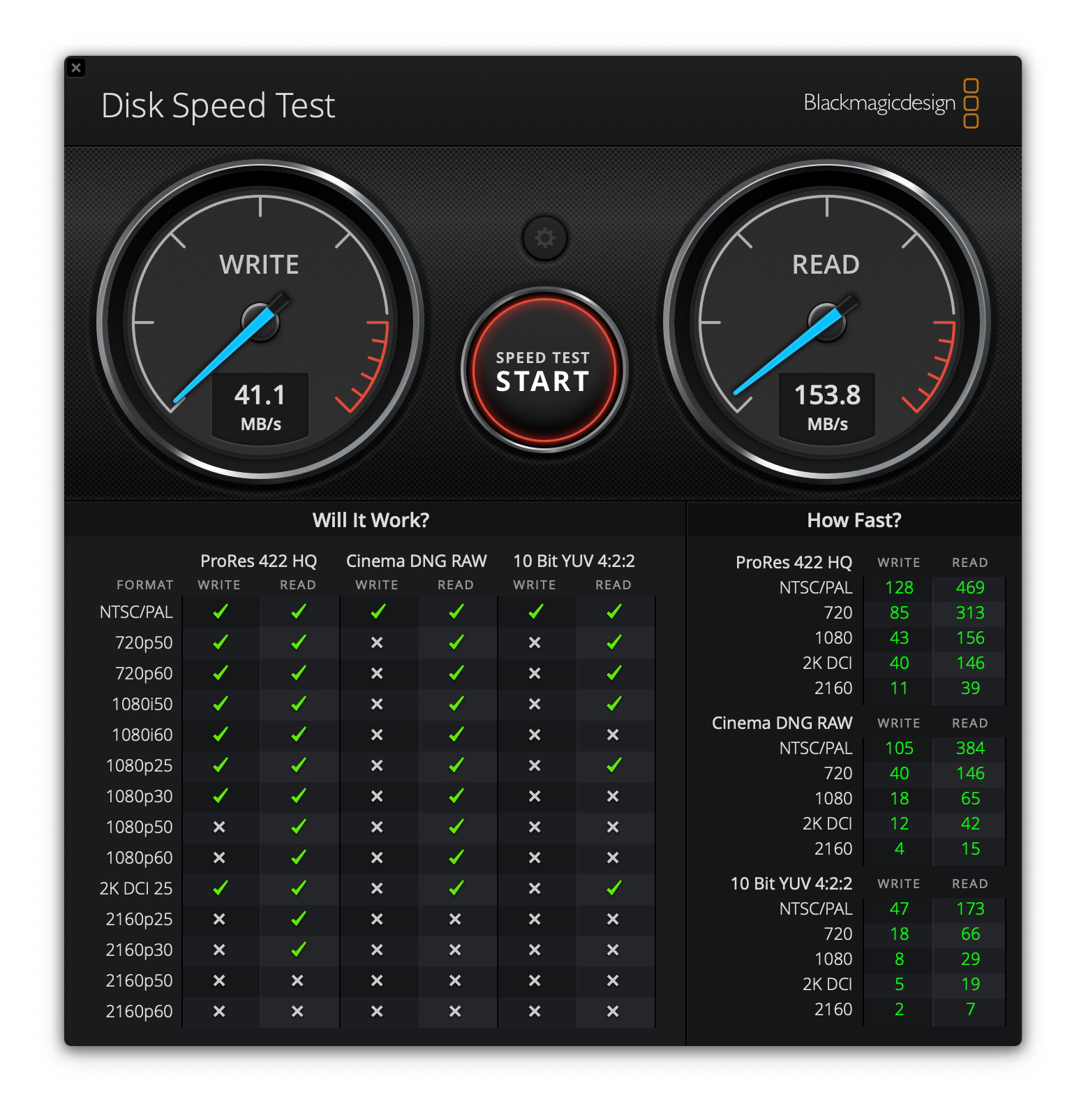Click Cinema DNG write cross for 720p50
The height and width of the screenshot is (1120, 1086).
pyautogui.click(x=377, y=642)
